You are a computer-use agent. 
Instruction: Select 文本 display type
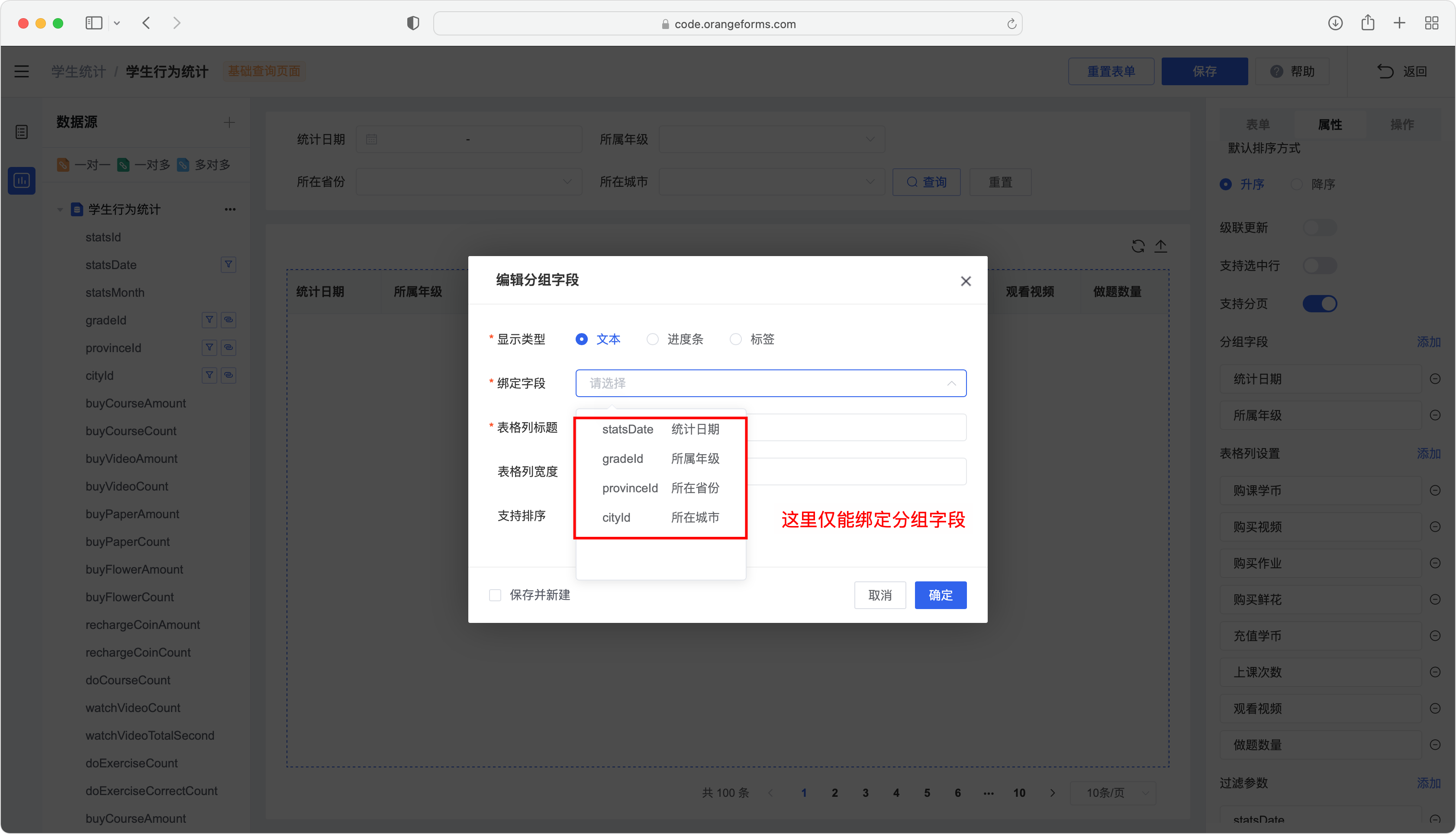pos(598,340)
